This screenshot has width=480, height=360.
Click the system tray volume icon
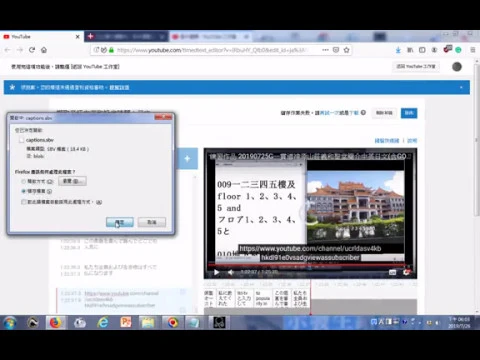coord(437,322)
